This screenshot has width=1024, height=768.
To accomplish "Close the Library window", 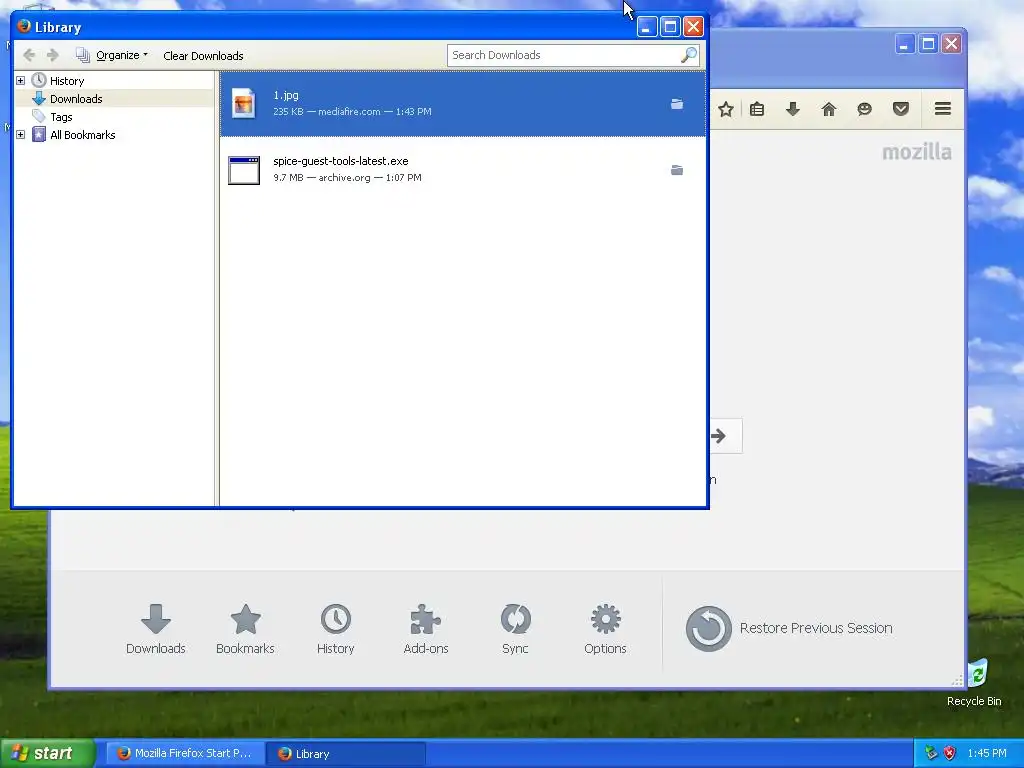I will (x=693, y=27).
